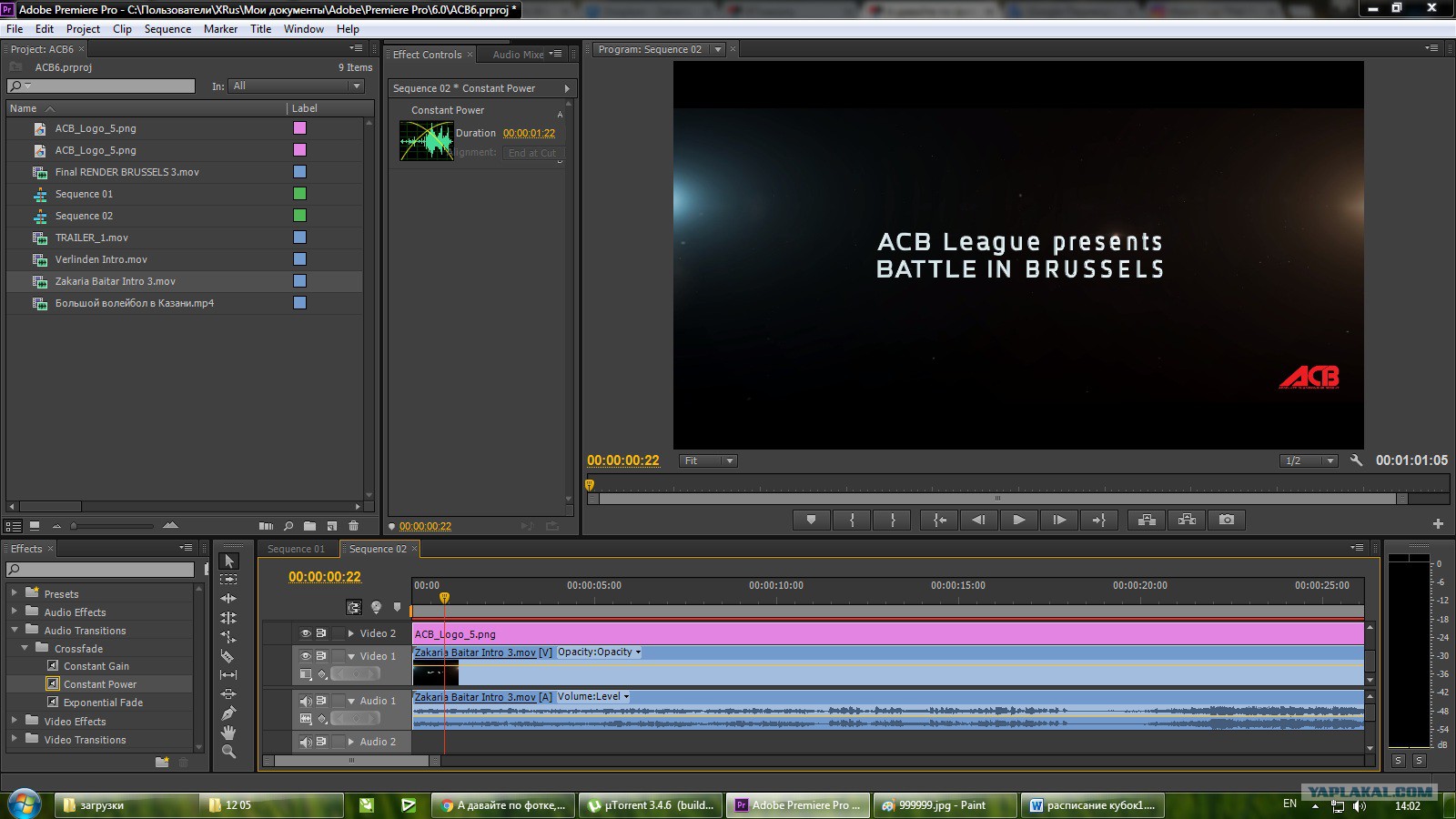Collapse the Video 1 track

click(x=351, y=656)
